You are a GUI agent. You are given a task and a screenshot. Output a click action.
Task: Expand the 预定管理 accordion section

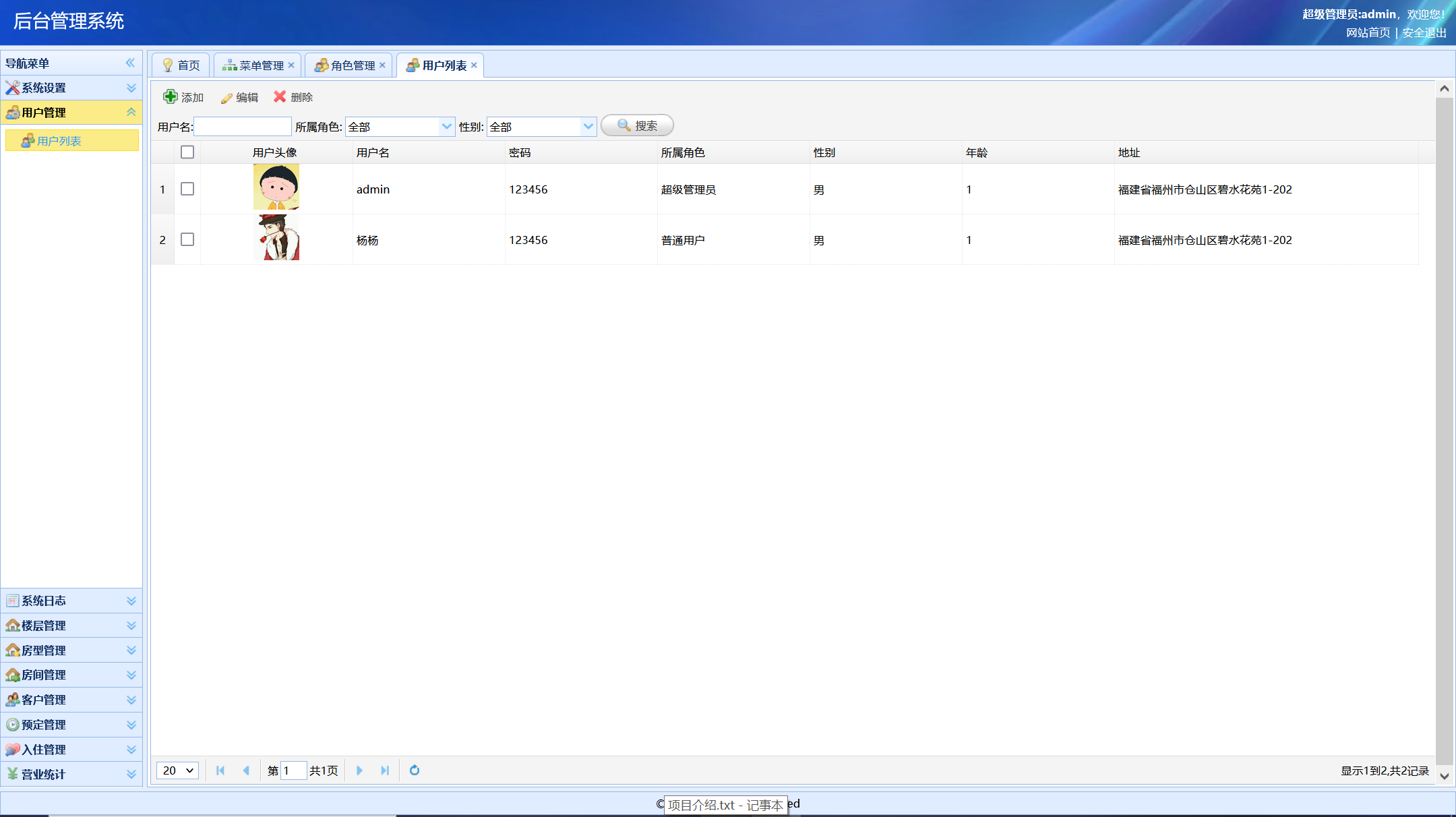pos(131,725)
